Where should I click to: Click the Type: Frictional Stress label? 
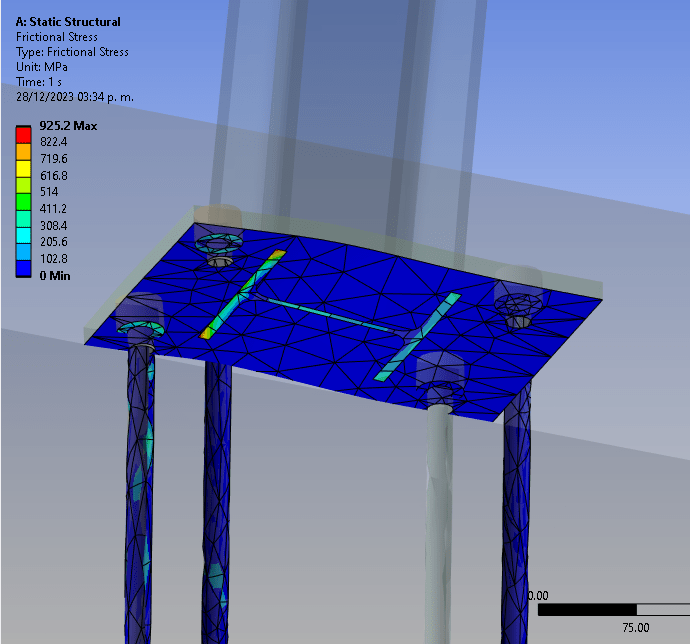(x=72, y=52)
